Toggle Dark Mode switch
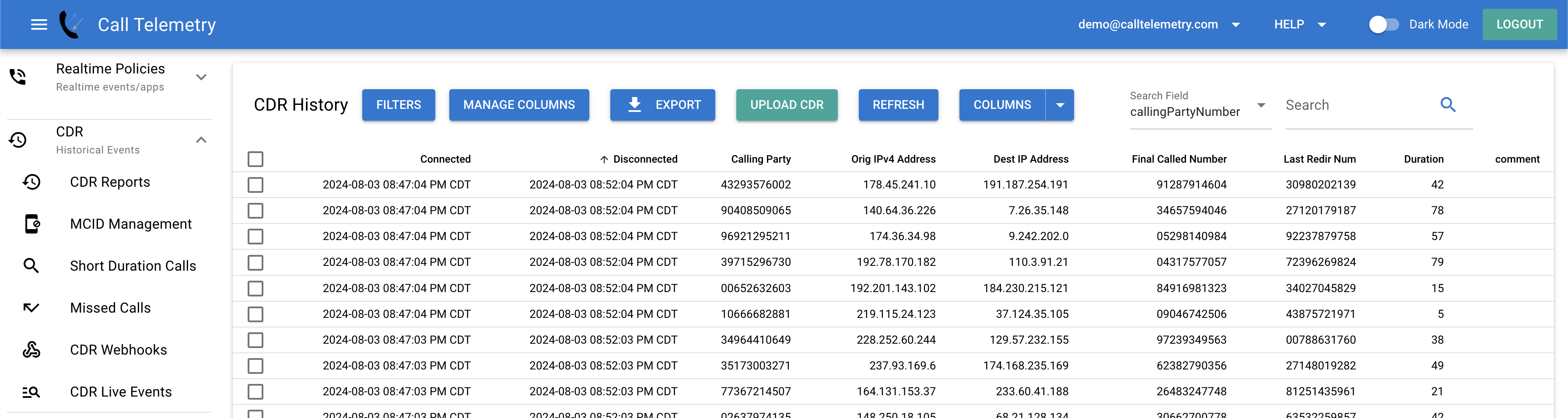The image size is (1568, 418). tap(1383, 24)
